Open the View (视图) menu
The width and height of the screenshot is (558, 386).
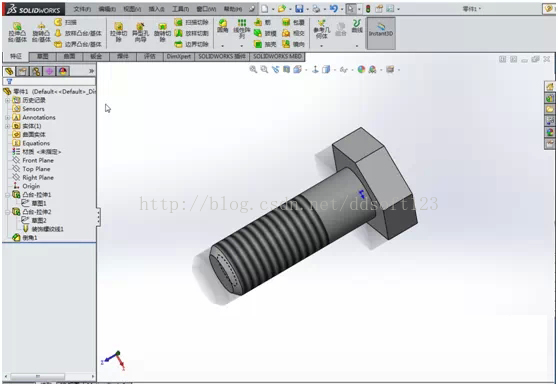pos(132,9)
